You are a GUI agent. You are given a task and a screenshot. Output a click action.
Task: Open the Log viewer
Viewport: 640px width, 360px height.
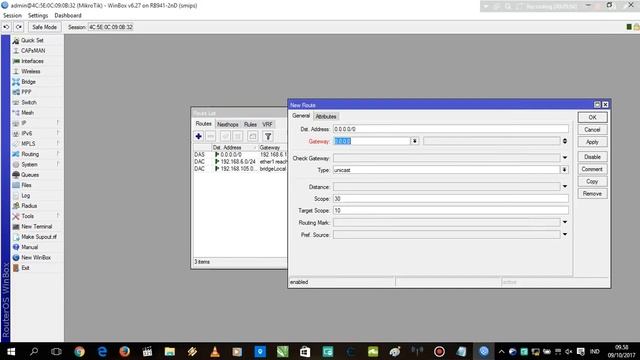coord(25,196)
